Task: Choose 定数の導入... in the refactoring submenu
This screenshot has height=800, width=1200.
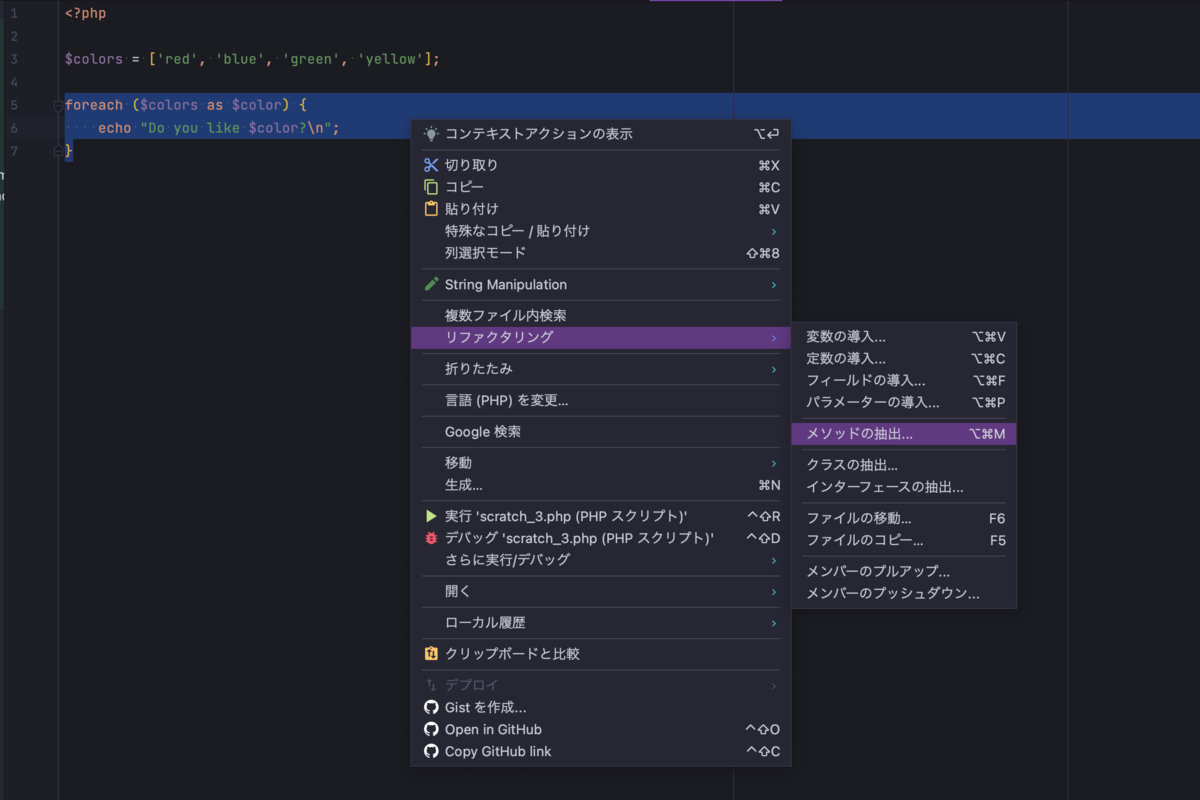Action: 904,359
